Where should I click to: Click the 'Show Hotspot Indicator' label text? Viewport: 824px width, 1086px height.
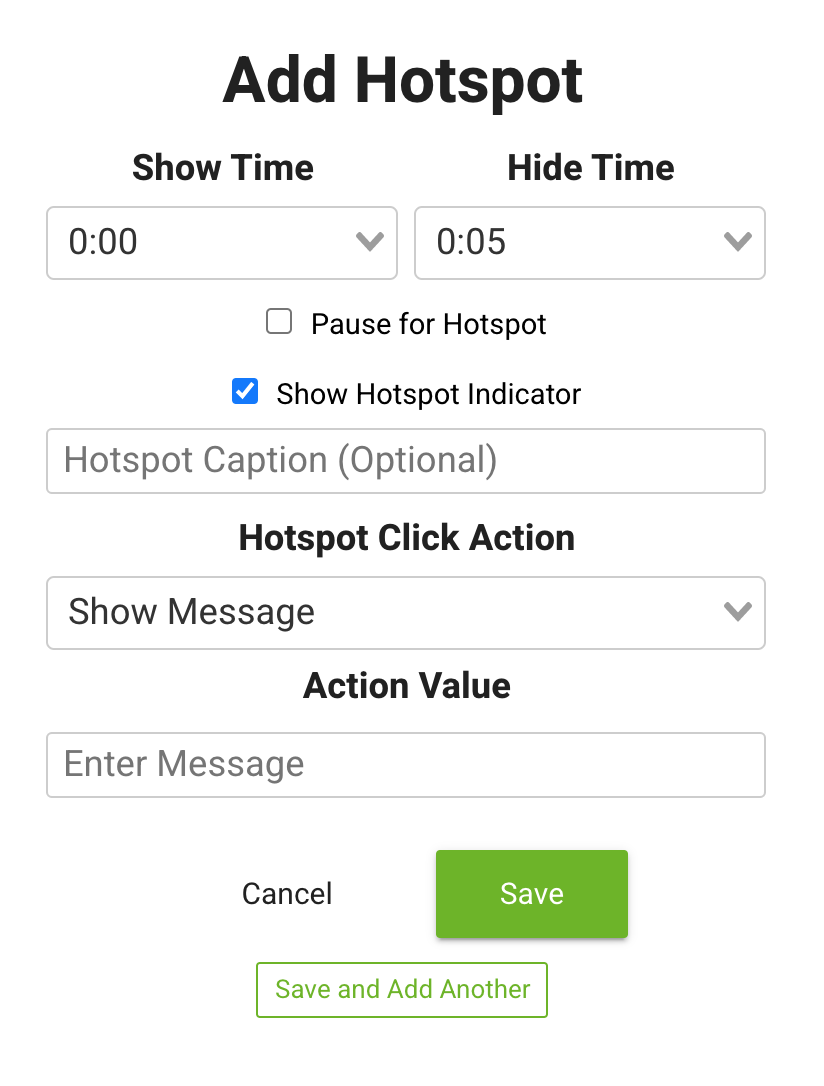[x=429, y=394]
